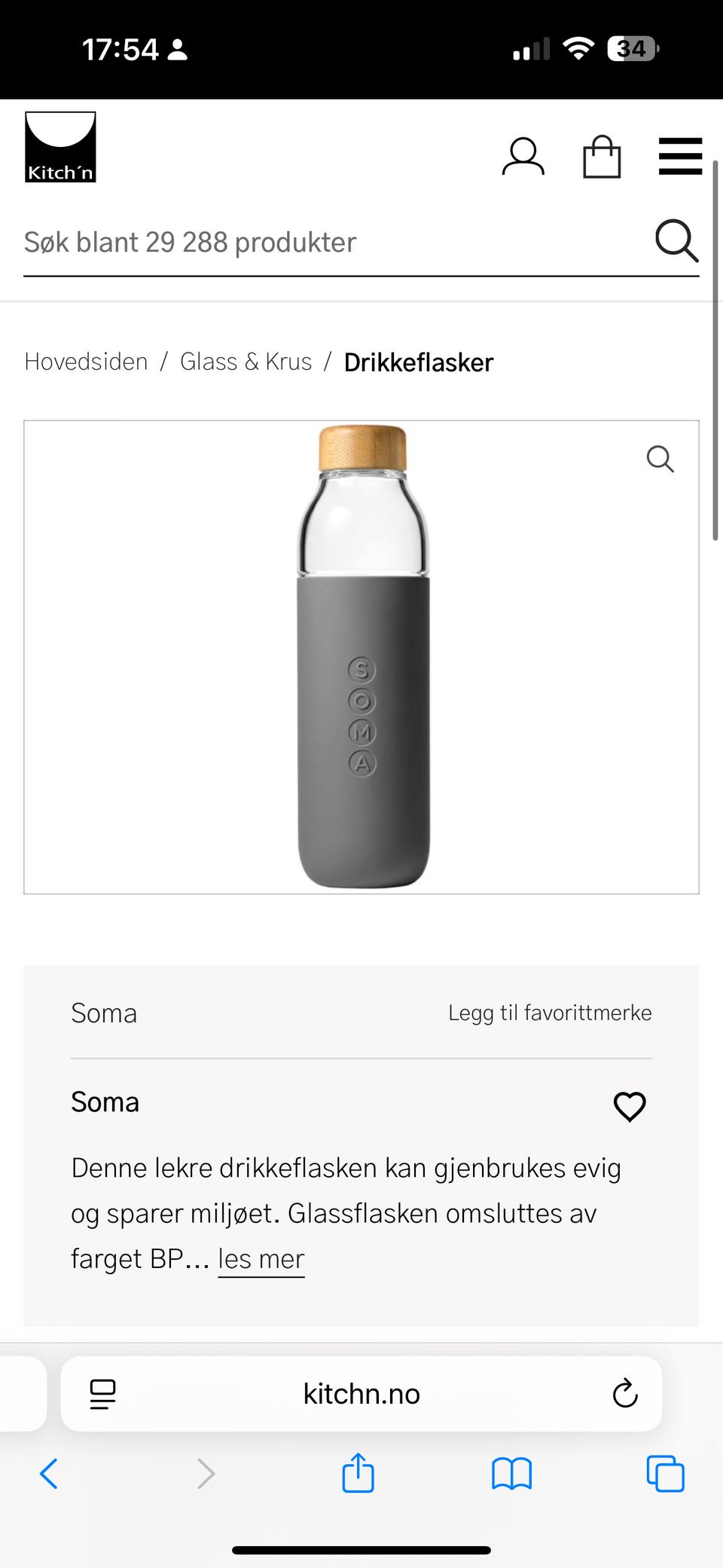Expand description with les mer

pyautogui.click(x=261, y=1259)
